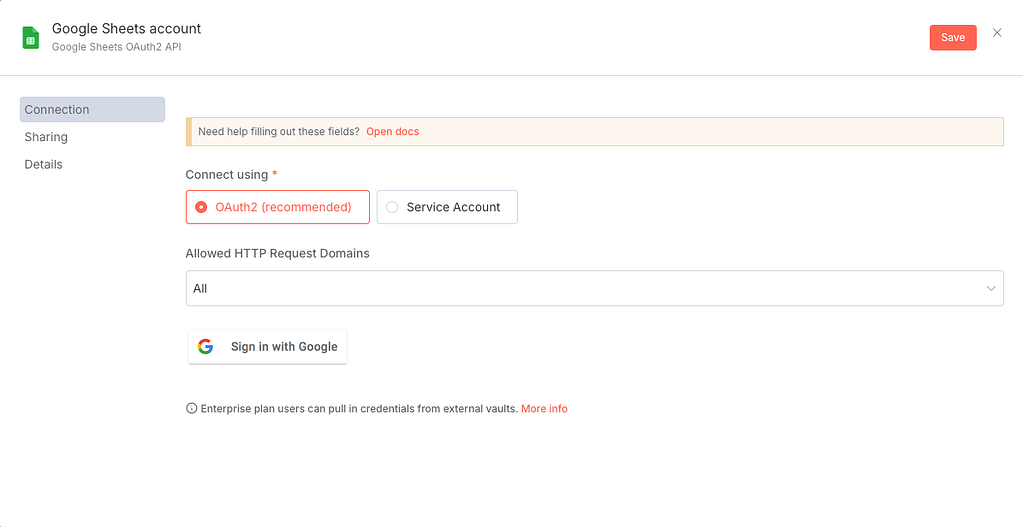Click the dropdown chevron arrow for domains
The width and height of the screenshot is (1023, 527).
991,289
